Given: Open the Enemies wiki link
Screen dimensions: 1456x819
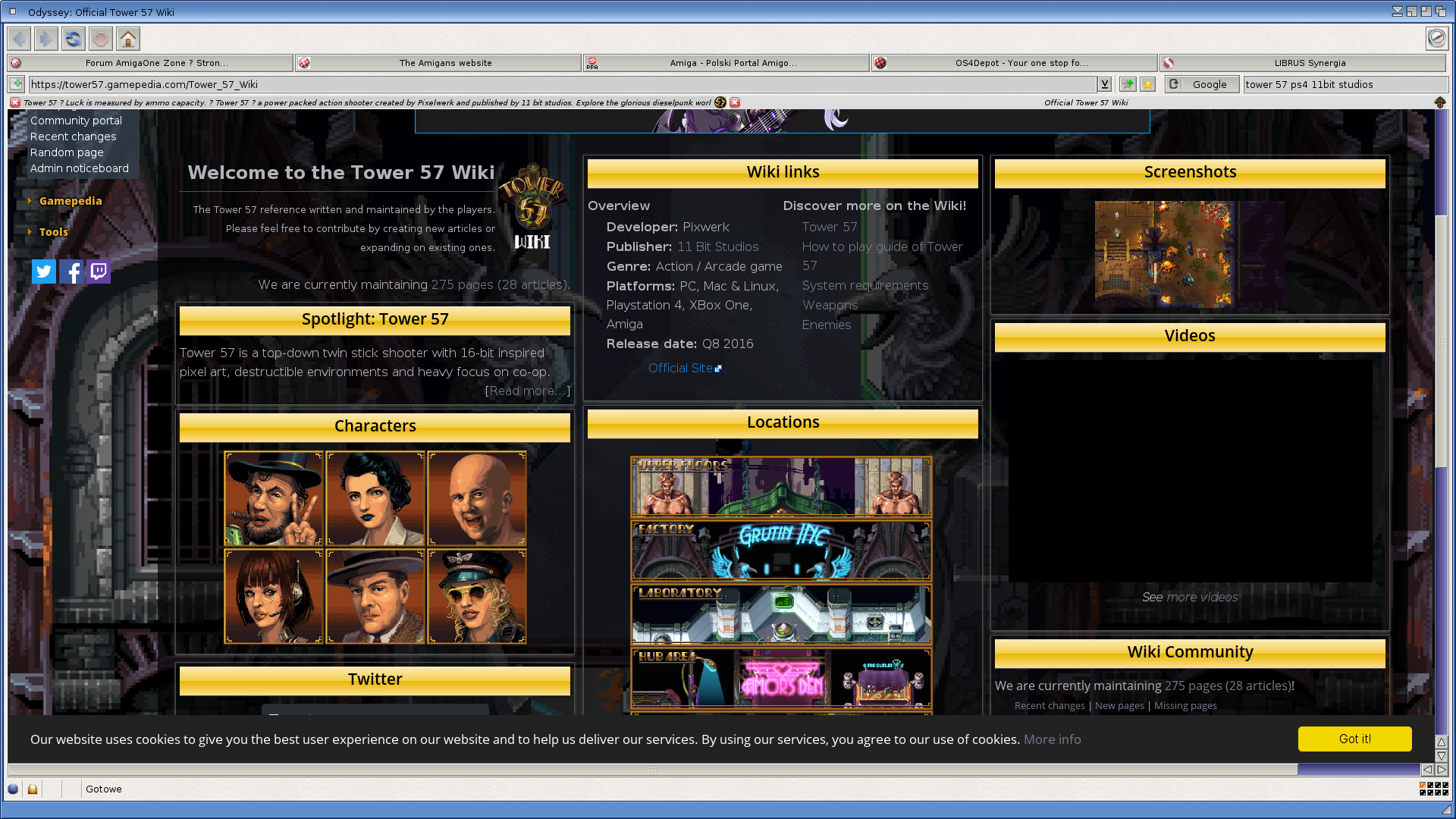Looking at the screenshot, I should point(826,325).
